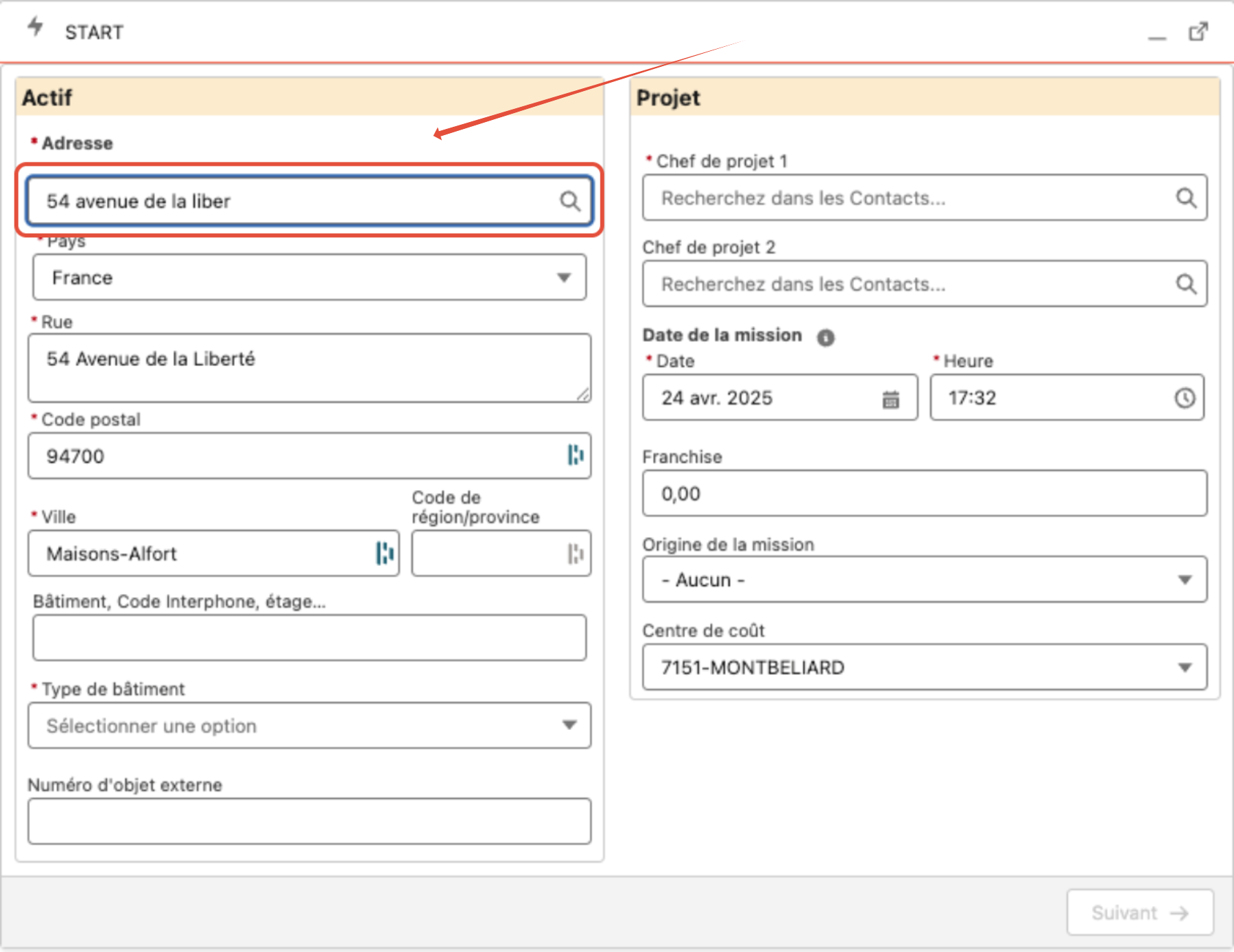Click the Heure field showing 17:32
The image size is (1234, 952).
pyautogui.click(x=1067, y=398)
